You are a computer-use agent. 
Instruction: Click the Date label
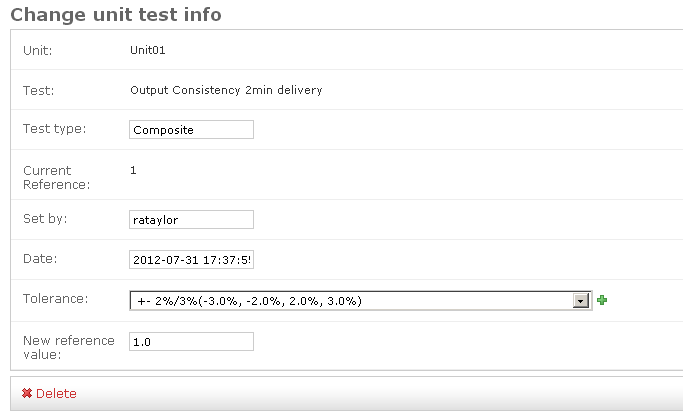coord(39,258)
